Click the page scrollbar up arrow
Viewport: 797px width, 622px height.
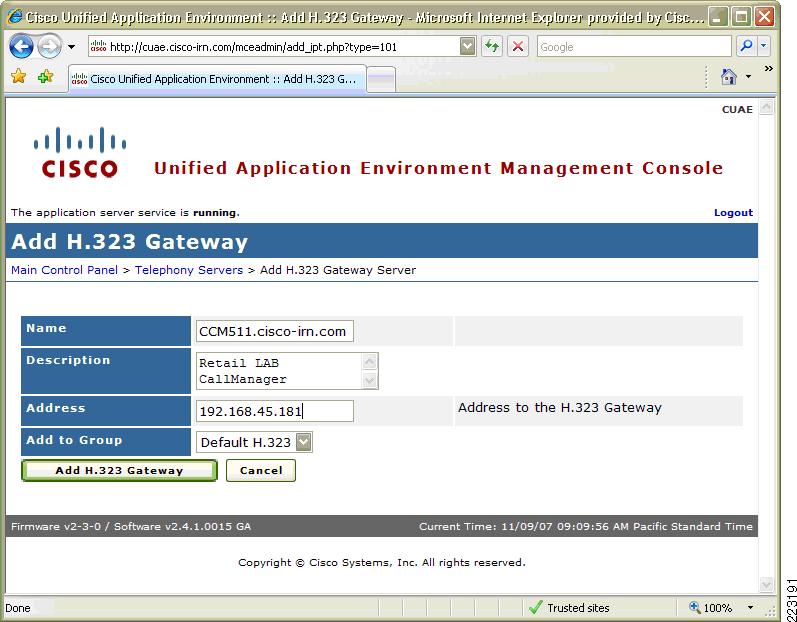767,107
